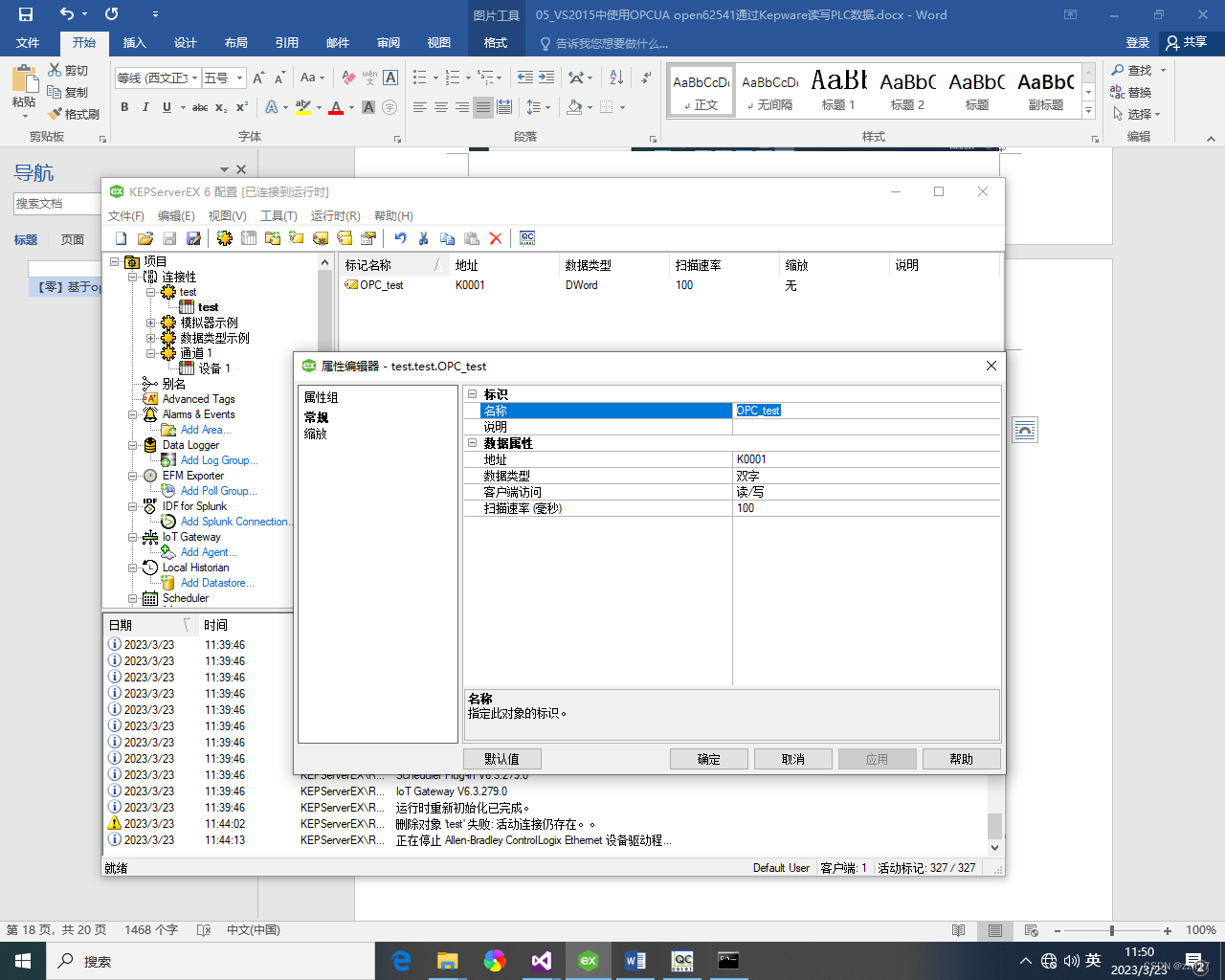Open File Explorer from the taskbar

tap(448, 961)
